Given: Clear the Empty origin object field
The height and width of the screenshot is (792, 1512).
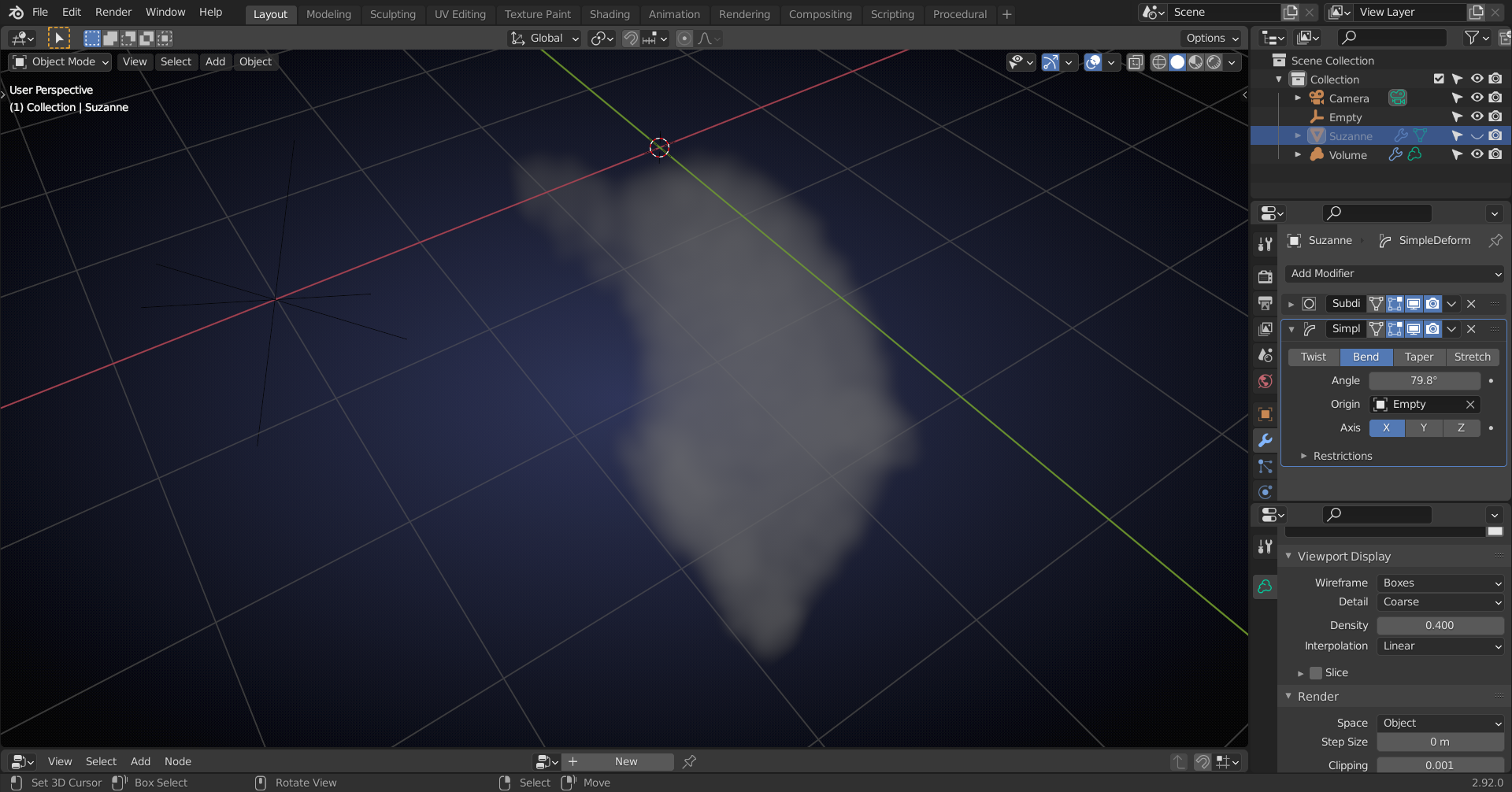Looking at the screenshot, I should tap(1469, 405).
